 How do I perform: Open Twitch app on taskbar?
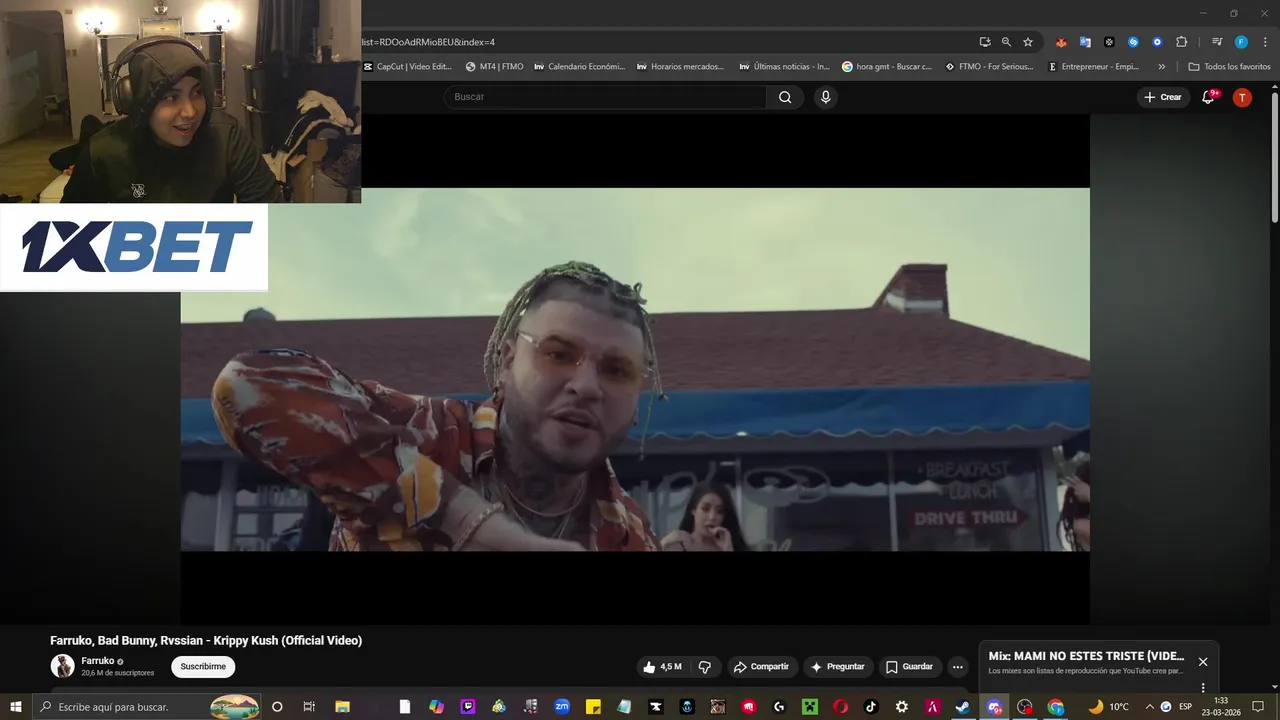[x=468, y=707]
